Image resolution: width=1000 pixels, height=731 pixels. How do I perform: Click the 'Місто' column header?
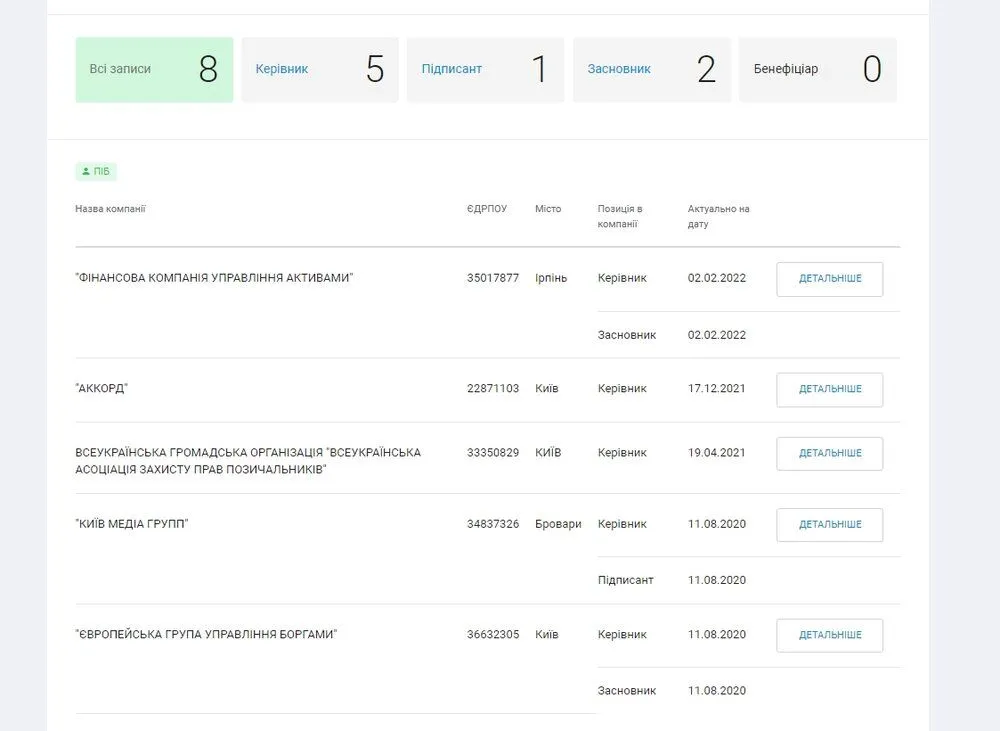(548, 209)
